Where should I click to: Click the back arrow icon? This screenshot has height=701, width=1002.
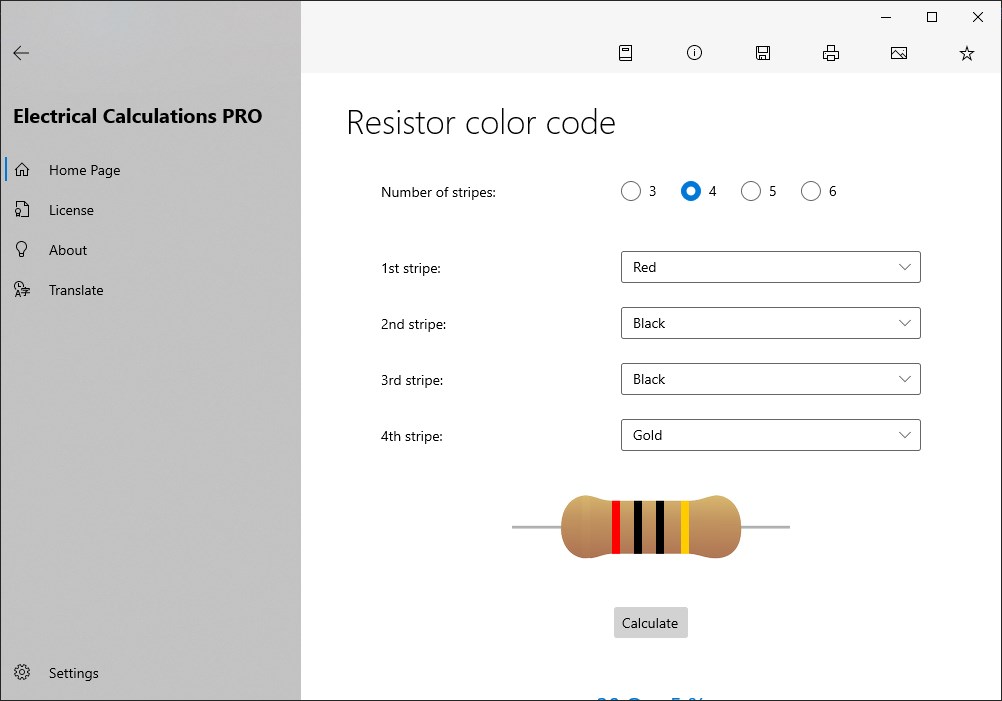[x=21, y=53]
